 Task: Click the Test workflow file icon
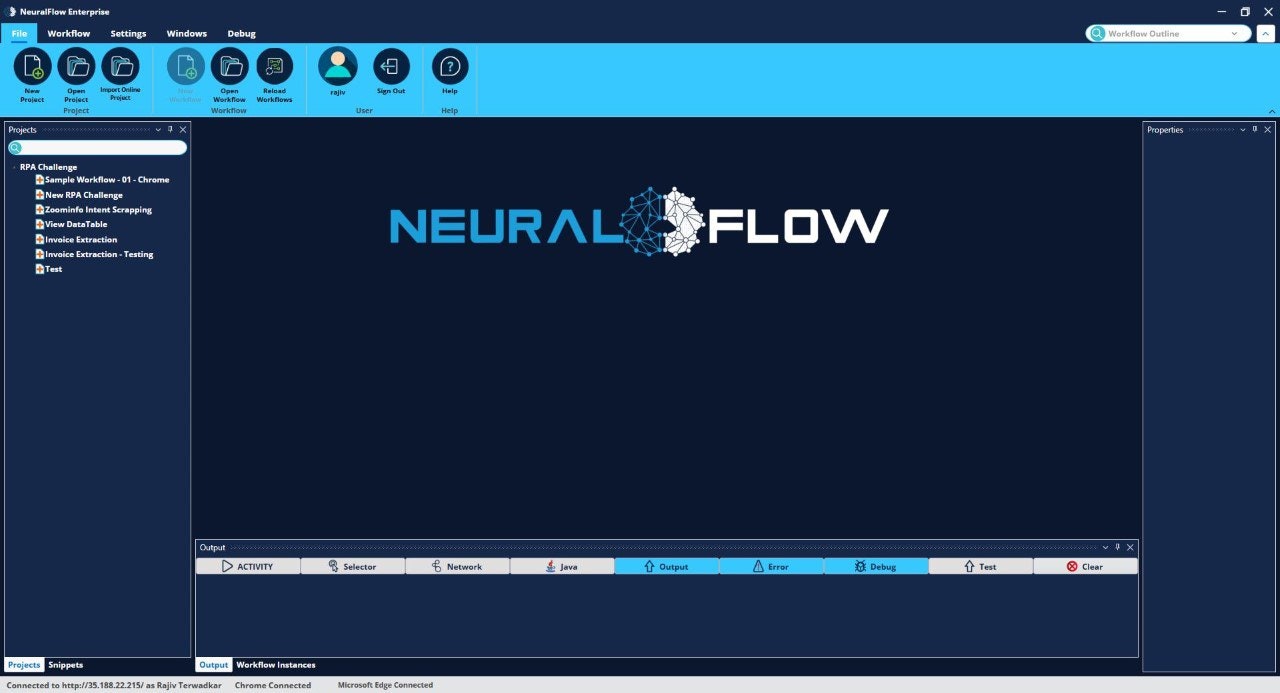(39, 269)
